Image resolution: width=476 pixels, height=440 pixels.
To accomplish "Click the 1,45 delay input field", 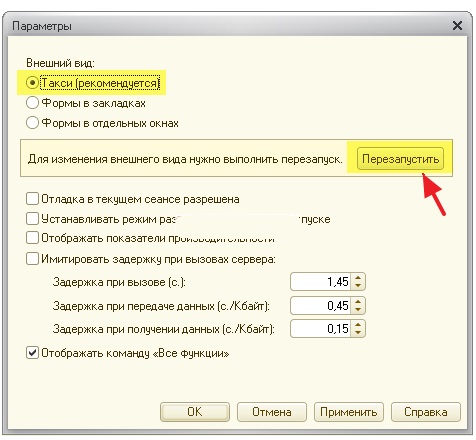I will point(321,282).
